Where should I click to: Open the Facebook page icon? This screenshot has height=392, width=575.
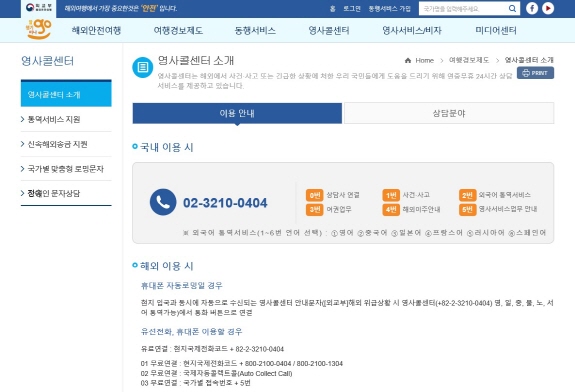click(532, 8)
